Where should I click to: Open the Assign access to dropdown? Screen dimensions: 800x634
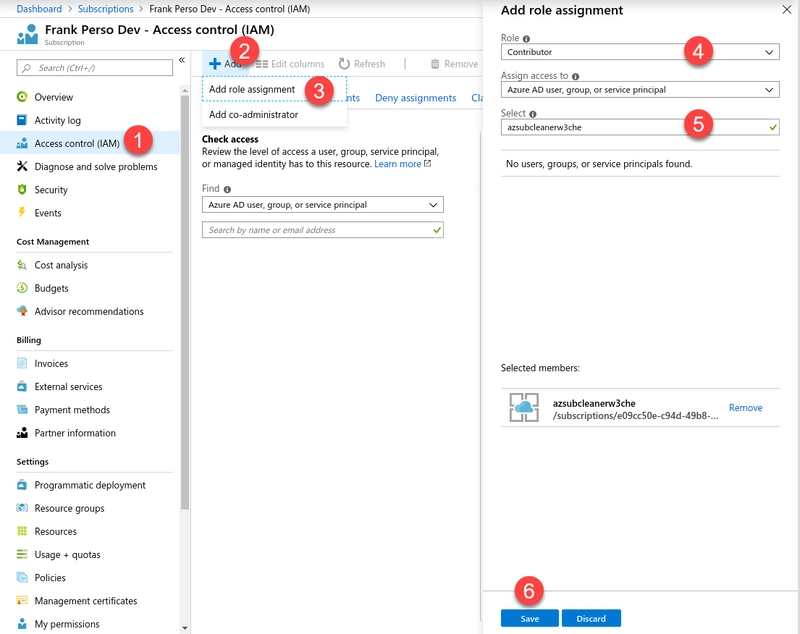click(x=640, y=90)
